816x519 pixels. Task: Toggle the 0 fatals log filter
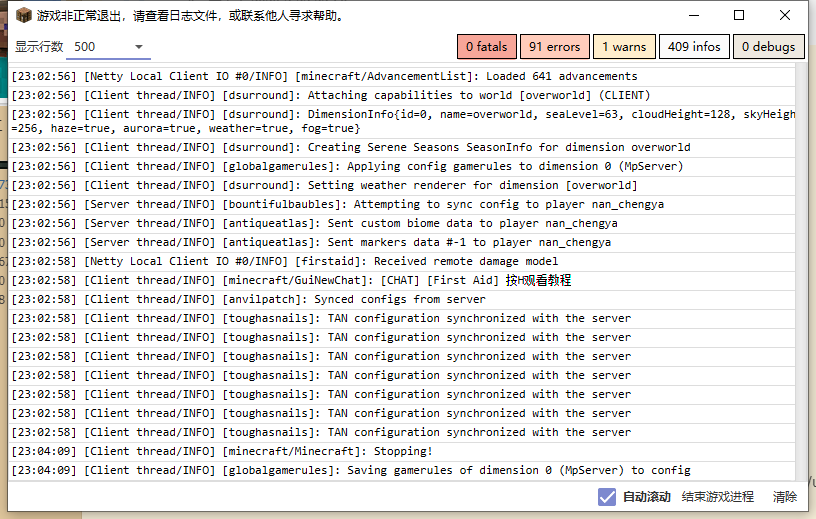click(486, 46)
